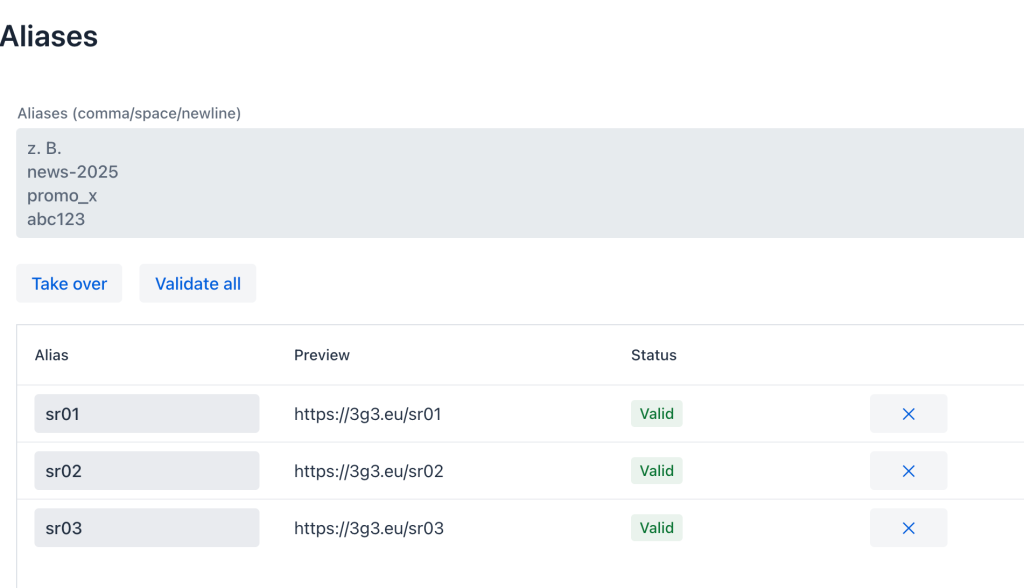Dismiss the sr03 row using the X icon
Screen dimensions: 1024x588
click(908, 527)
